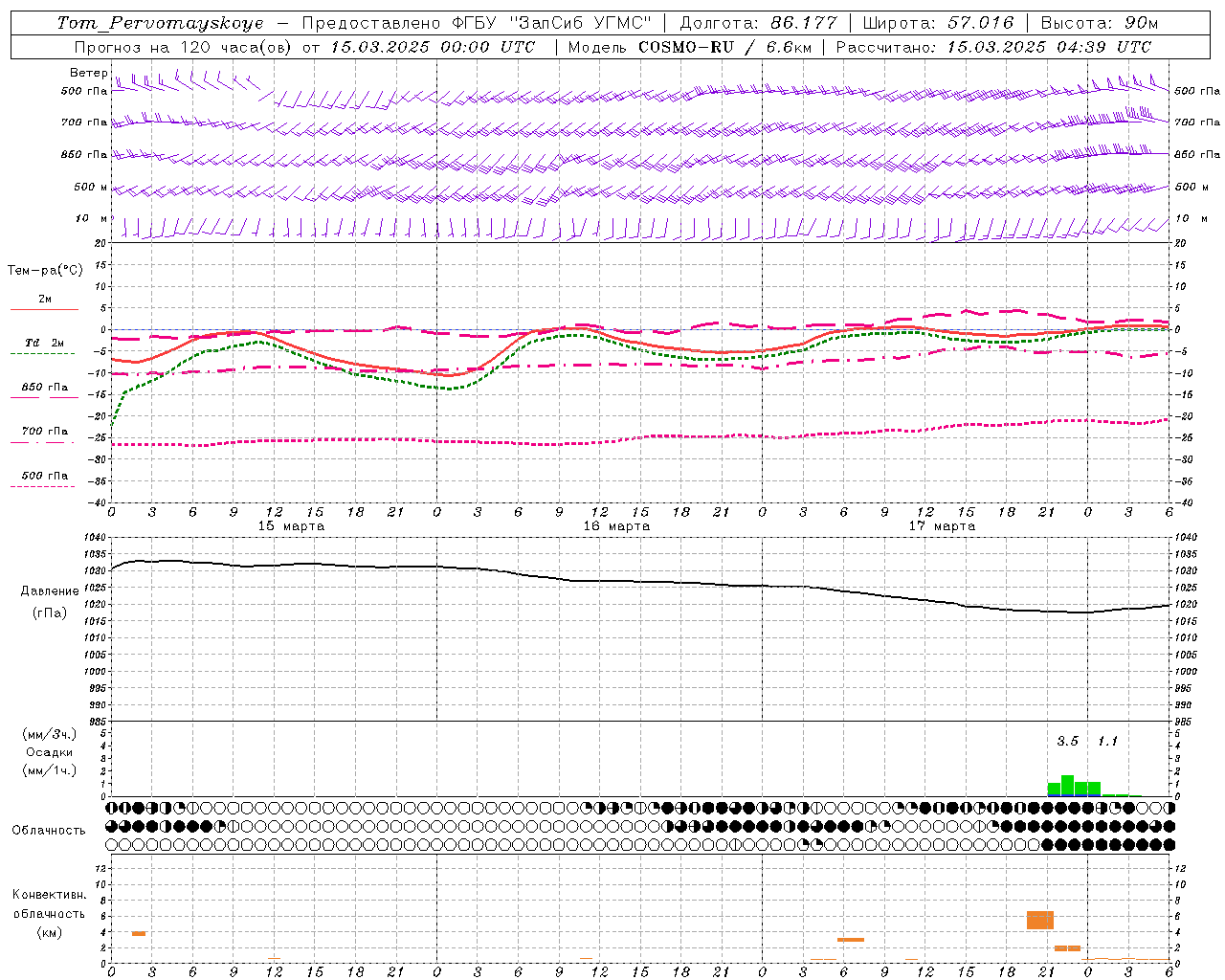This screenshot has height=980, width=1225.
Task: Click the Тем-ра(°C) axis label
Action: click(x=45, y=271)
